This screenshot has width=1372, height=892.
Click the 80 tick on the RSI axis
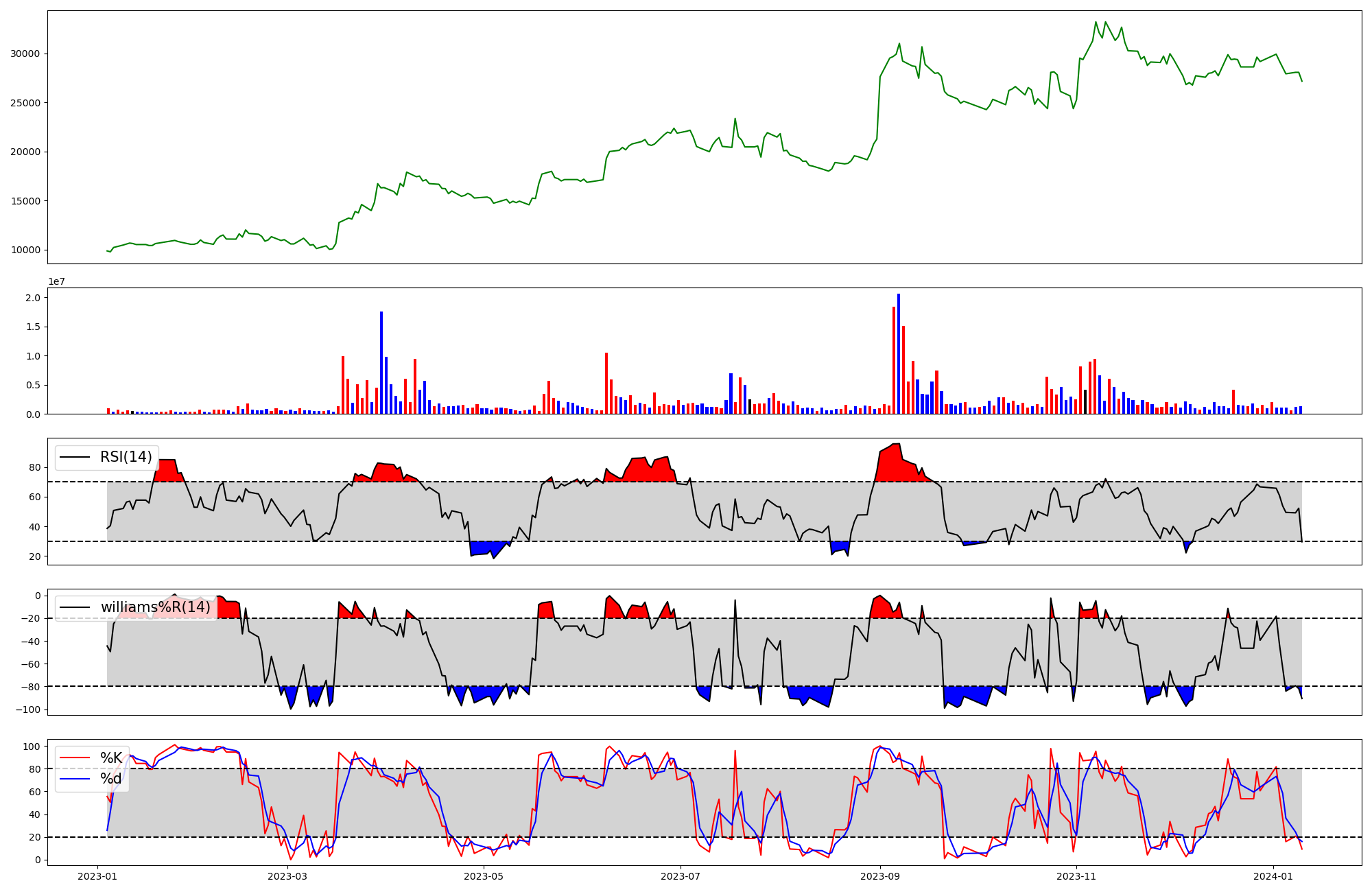tap(35, 467)
